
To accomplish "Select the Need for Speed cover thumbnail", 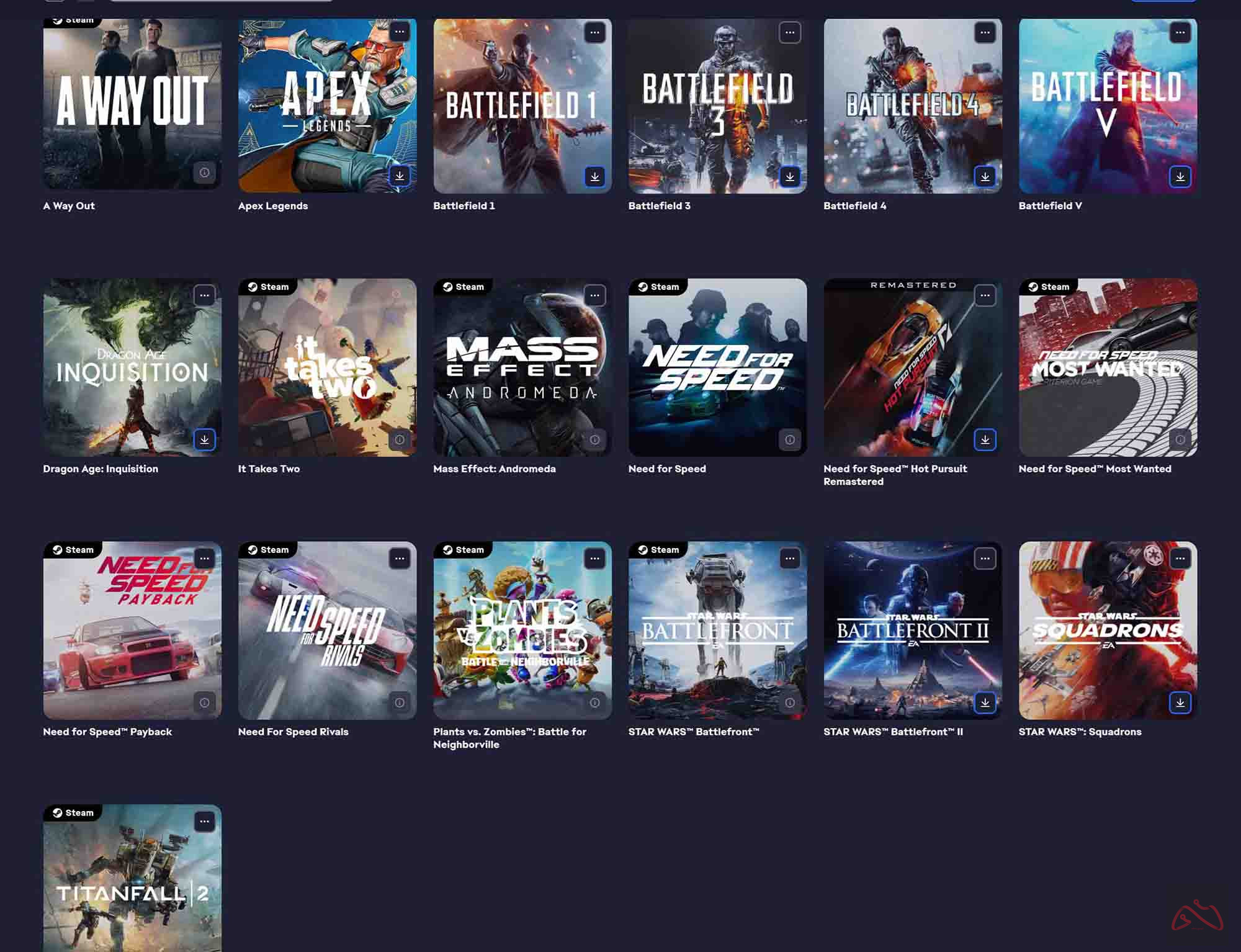I will coord(717,367).
